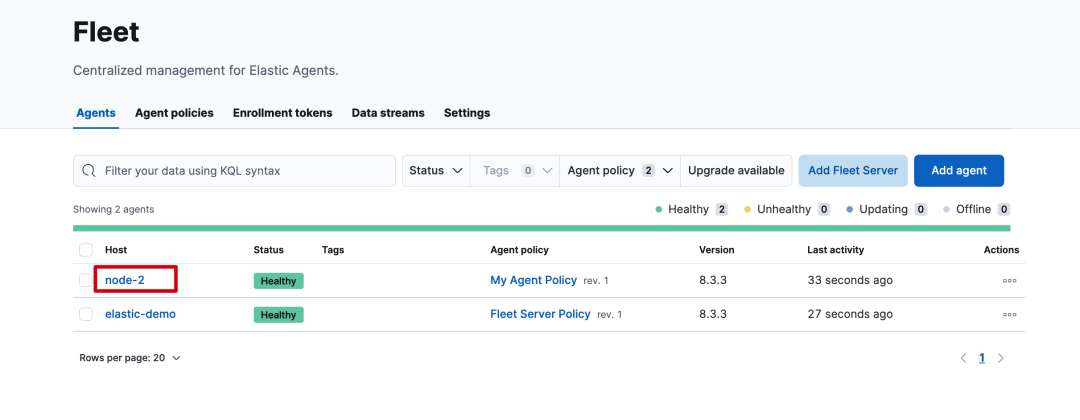1080x420 pixels.
Task: Expand Rows per page selector
Action: tap(130, 358)
